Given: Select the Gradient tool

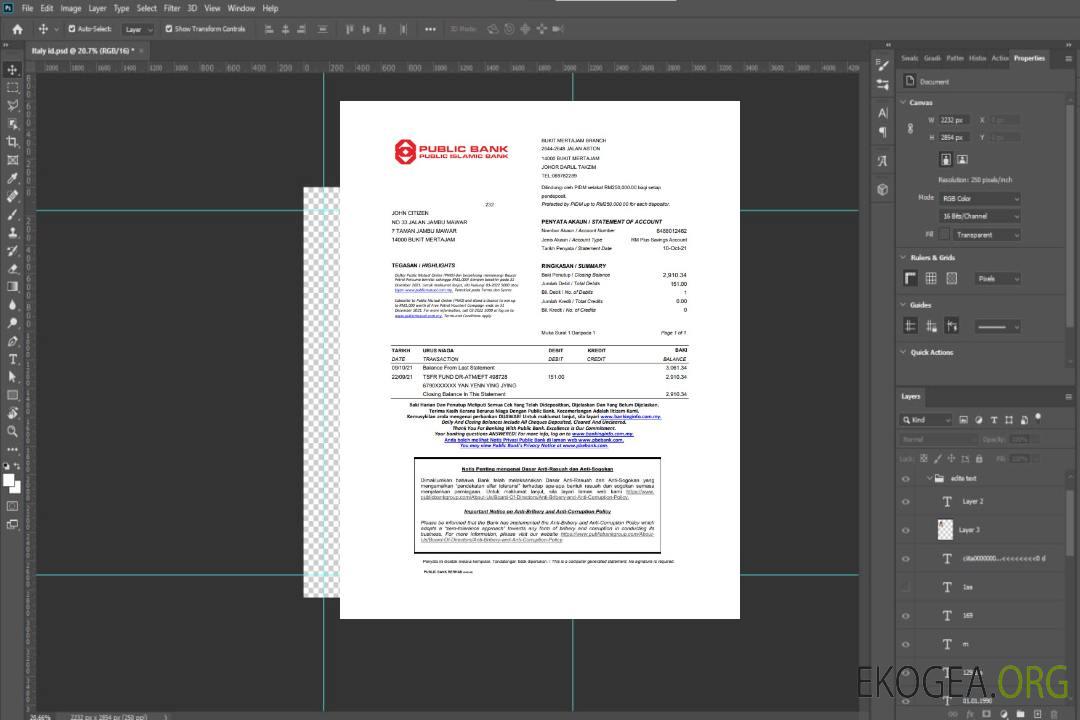Looking at the screenshot, I should pos(12,287).
